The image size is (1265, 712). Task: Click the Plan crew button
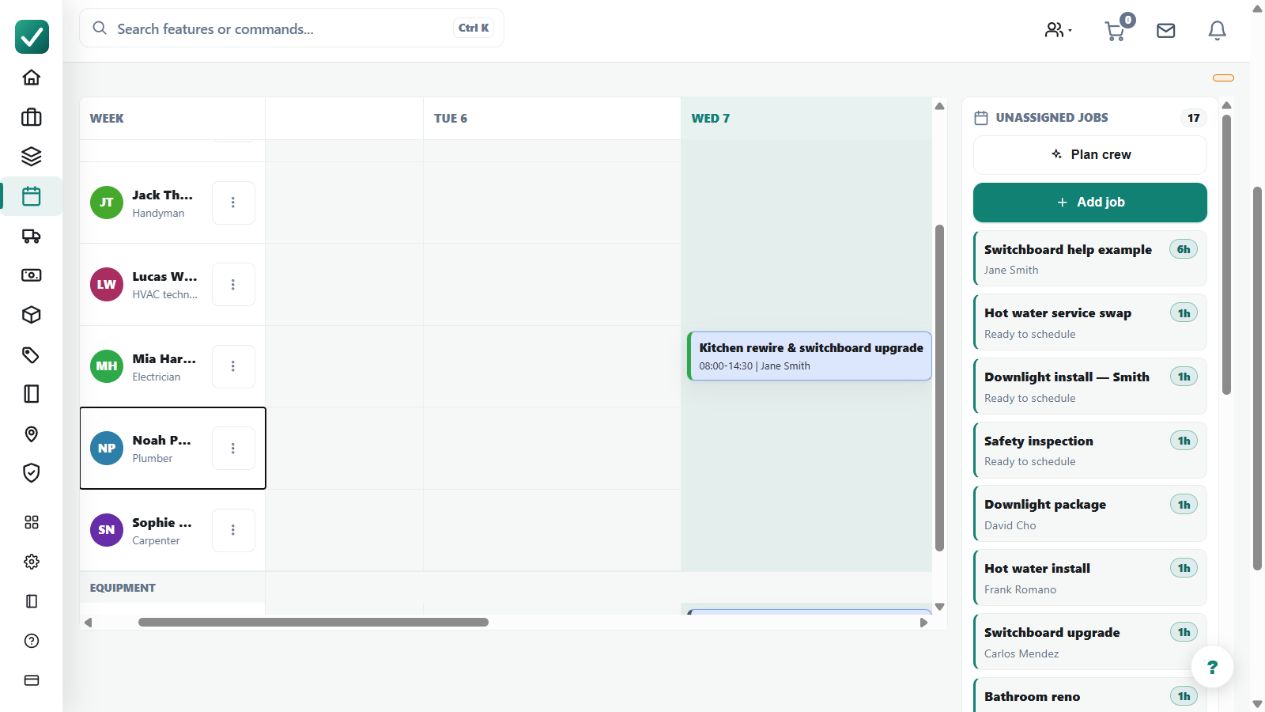1090,155
